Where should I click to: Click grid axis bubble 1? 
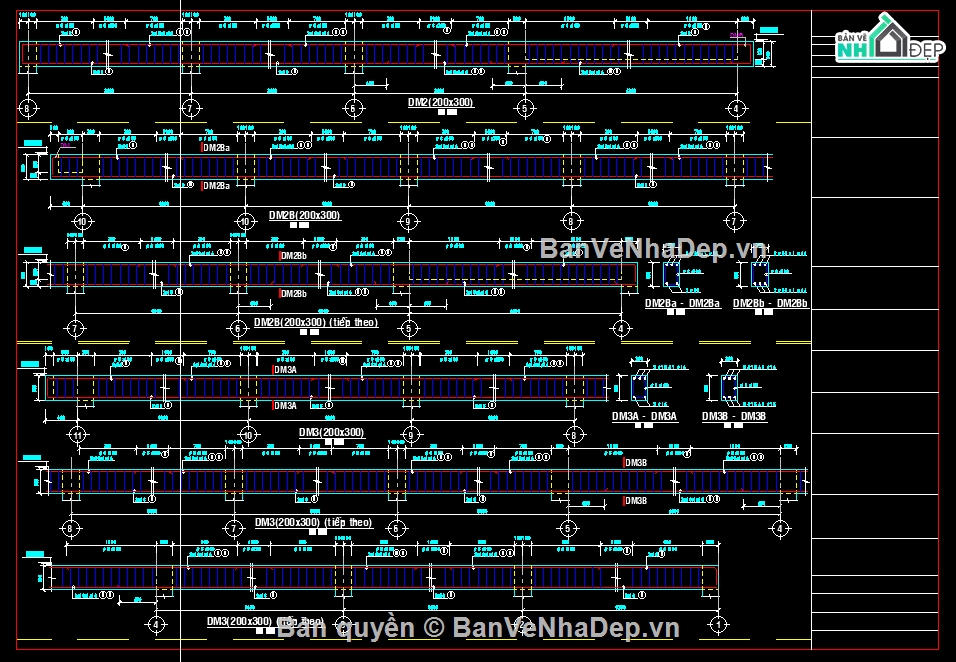[x=718, y=625]
